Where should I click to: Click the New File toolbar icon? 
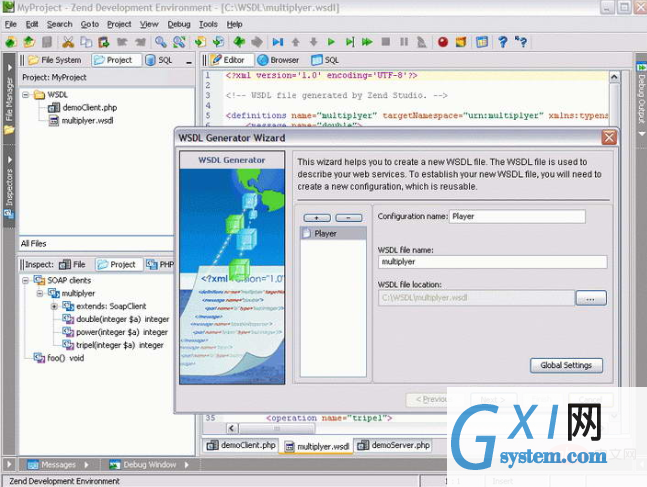click(11, 42)
